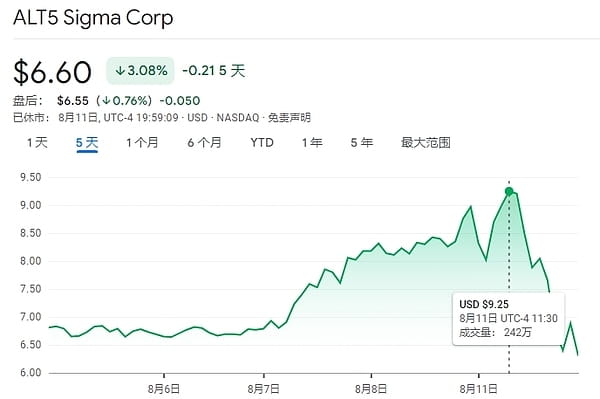Click the after-hours $6.55 price
600x399 pixels.
coord(73,101)
